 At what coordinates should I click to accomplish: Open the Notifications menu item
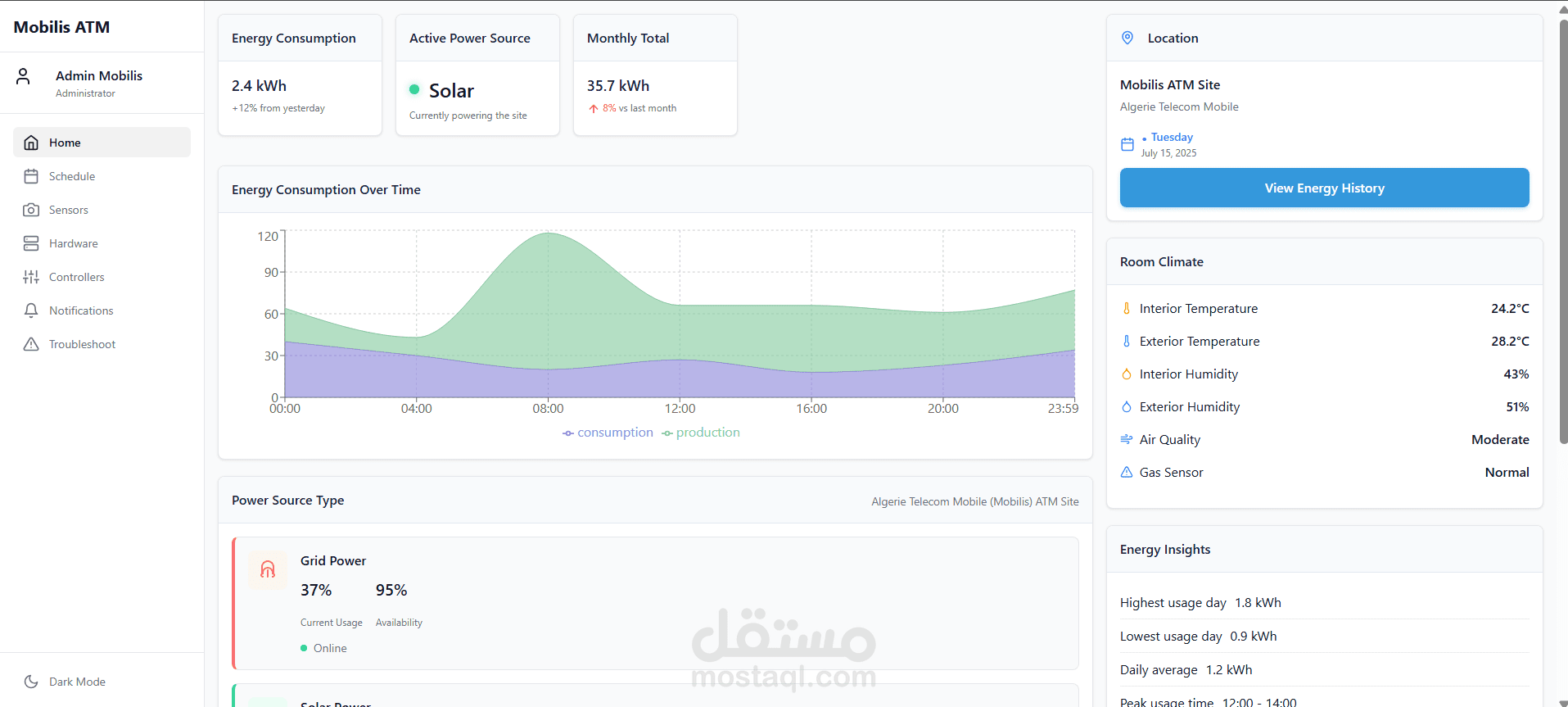tap(102, 310)
